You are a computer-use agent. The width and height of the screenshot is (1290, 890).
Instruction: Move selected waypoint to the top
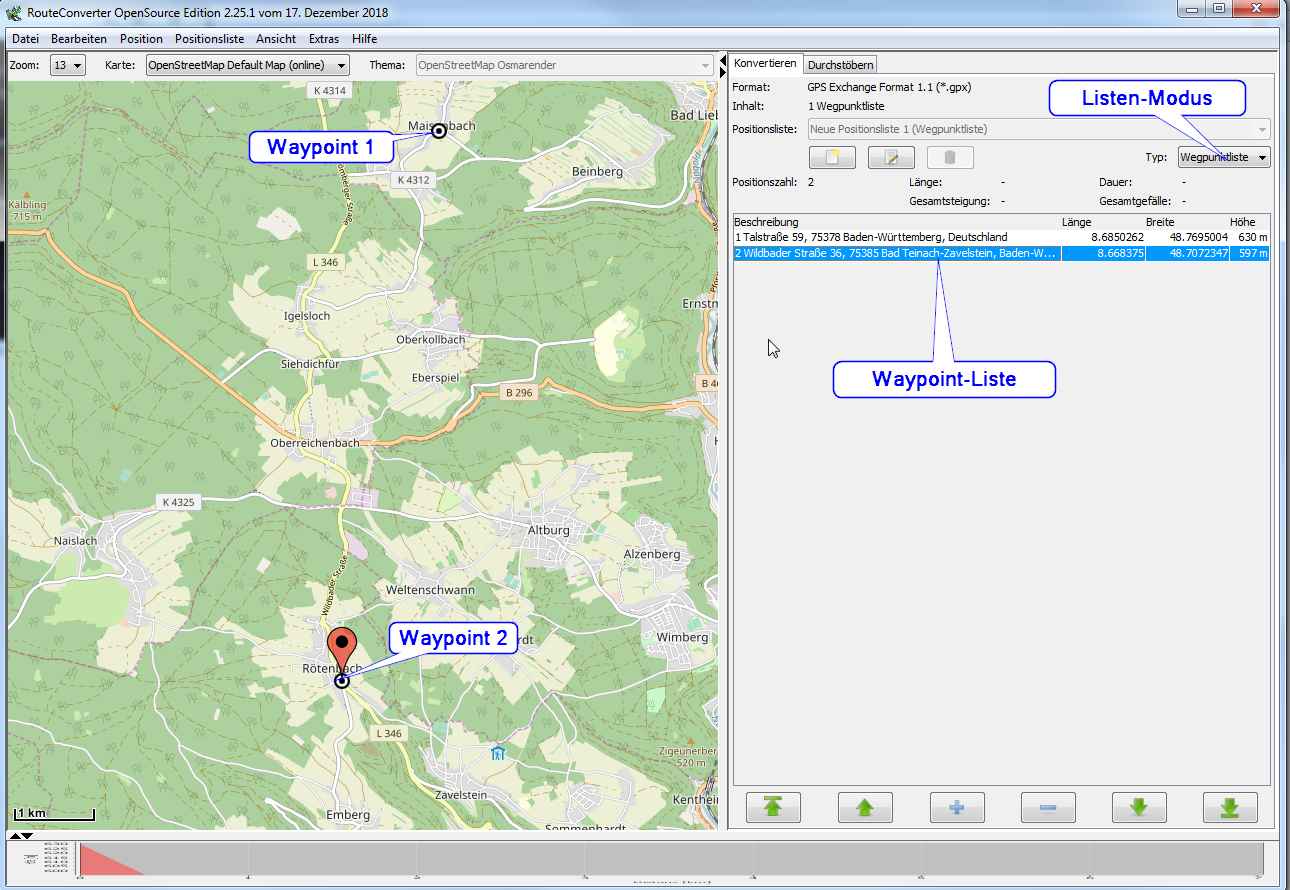[773, 807]
